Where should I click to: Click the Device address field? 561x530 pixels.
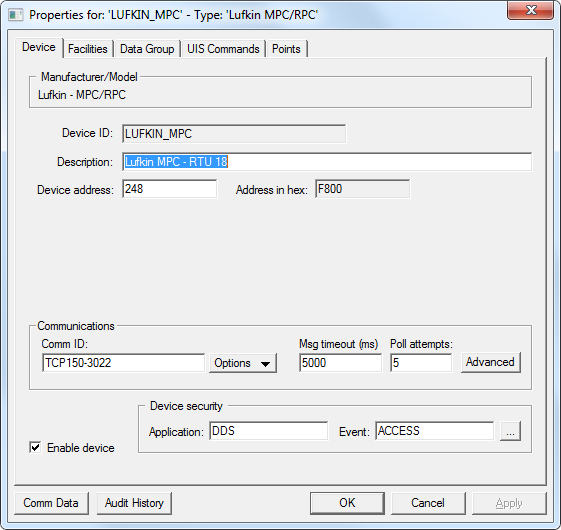pyautogui.click(x=170, y=189)
